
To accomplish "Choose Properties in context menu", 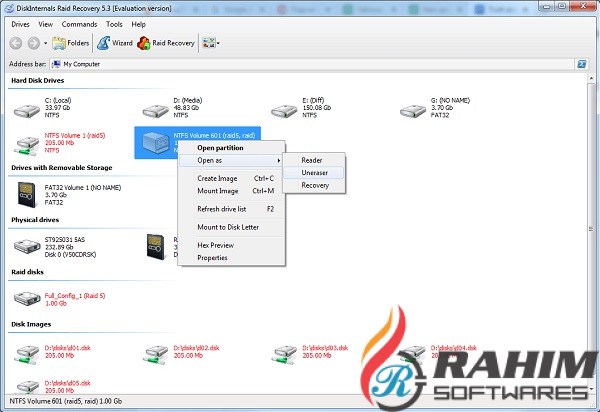I will coord(232,258).
